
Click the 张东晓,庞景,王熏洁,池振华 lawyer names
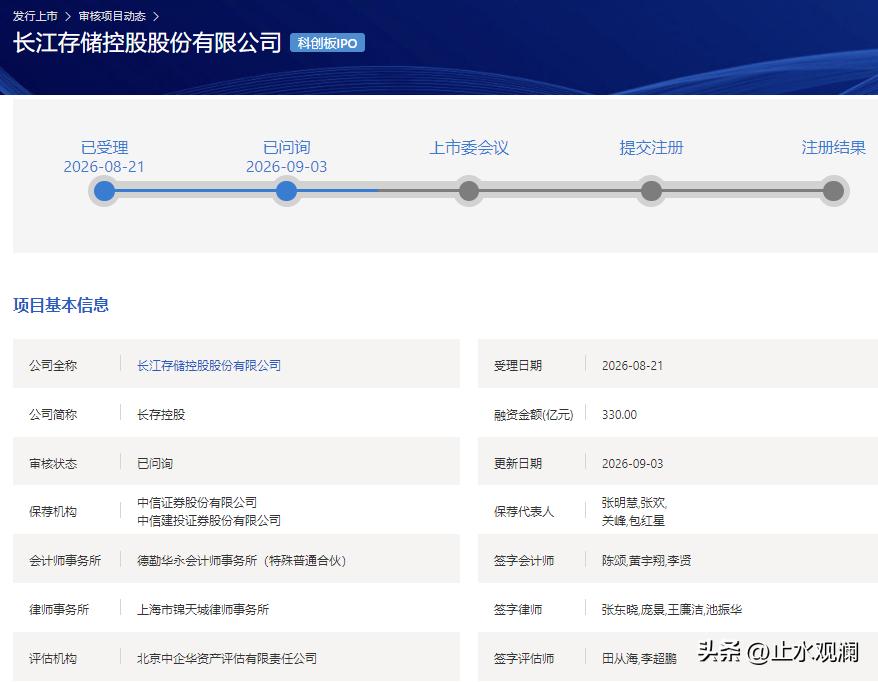tap(671, 609)
